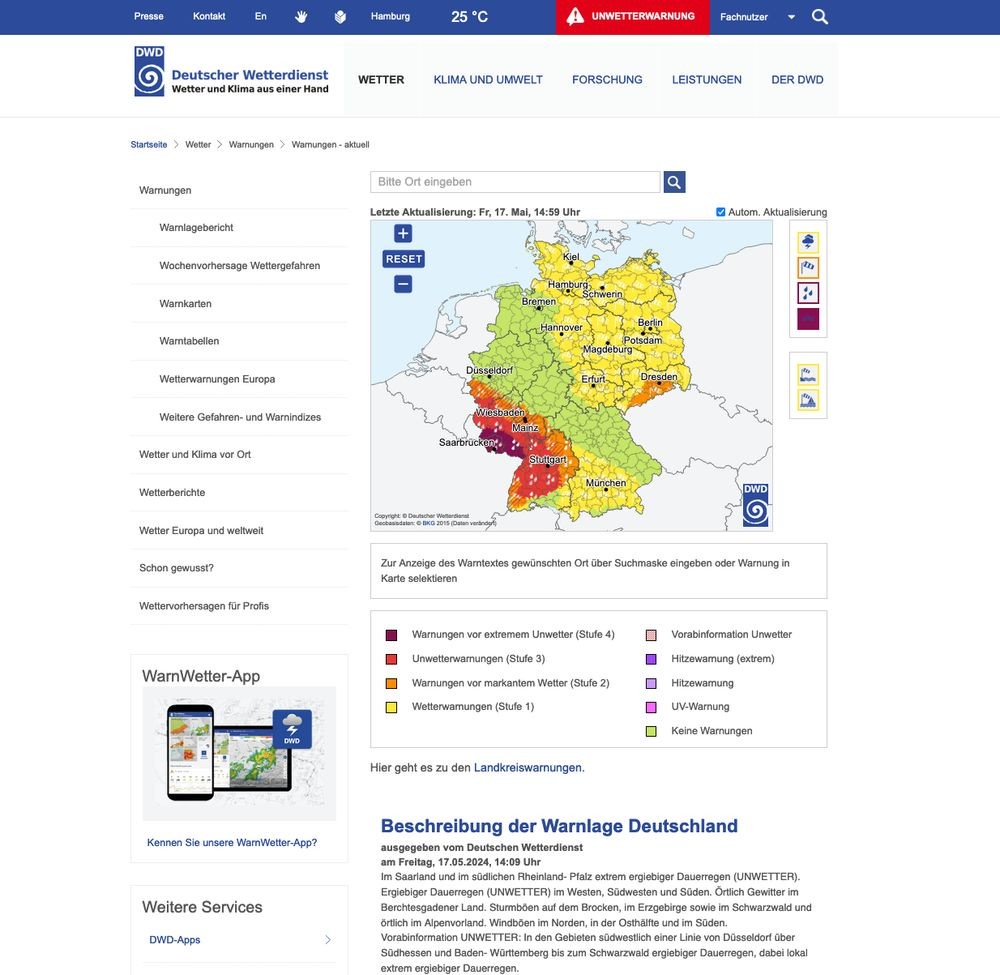Open the DWD-Apps service link

[x=175, y=940]
